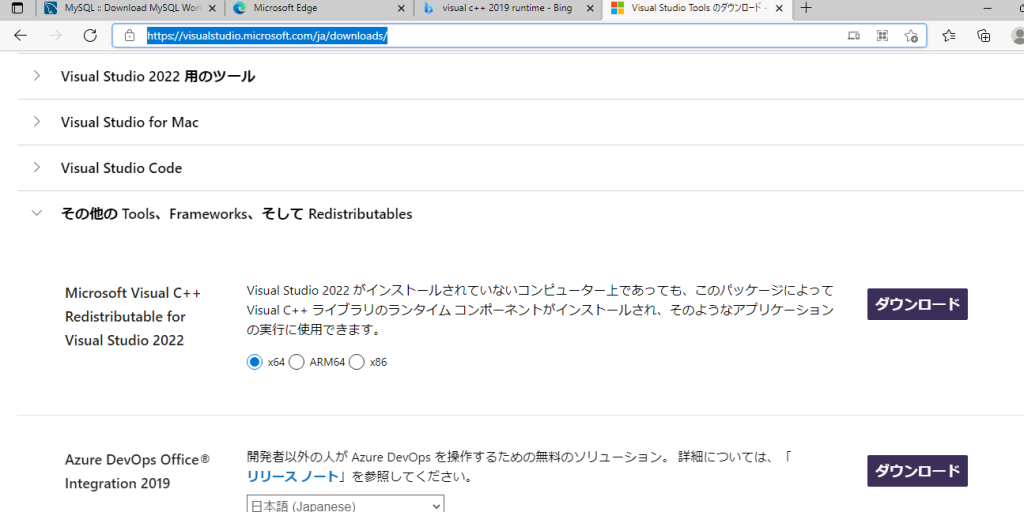Viewport: 1024px width, 512px height.
Task: Open the user profile avatar
Action: pyautogui.click(x=1017, y=36)
